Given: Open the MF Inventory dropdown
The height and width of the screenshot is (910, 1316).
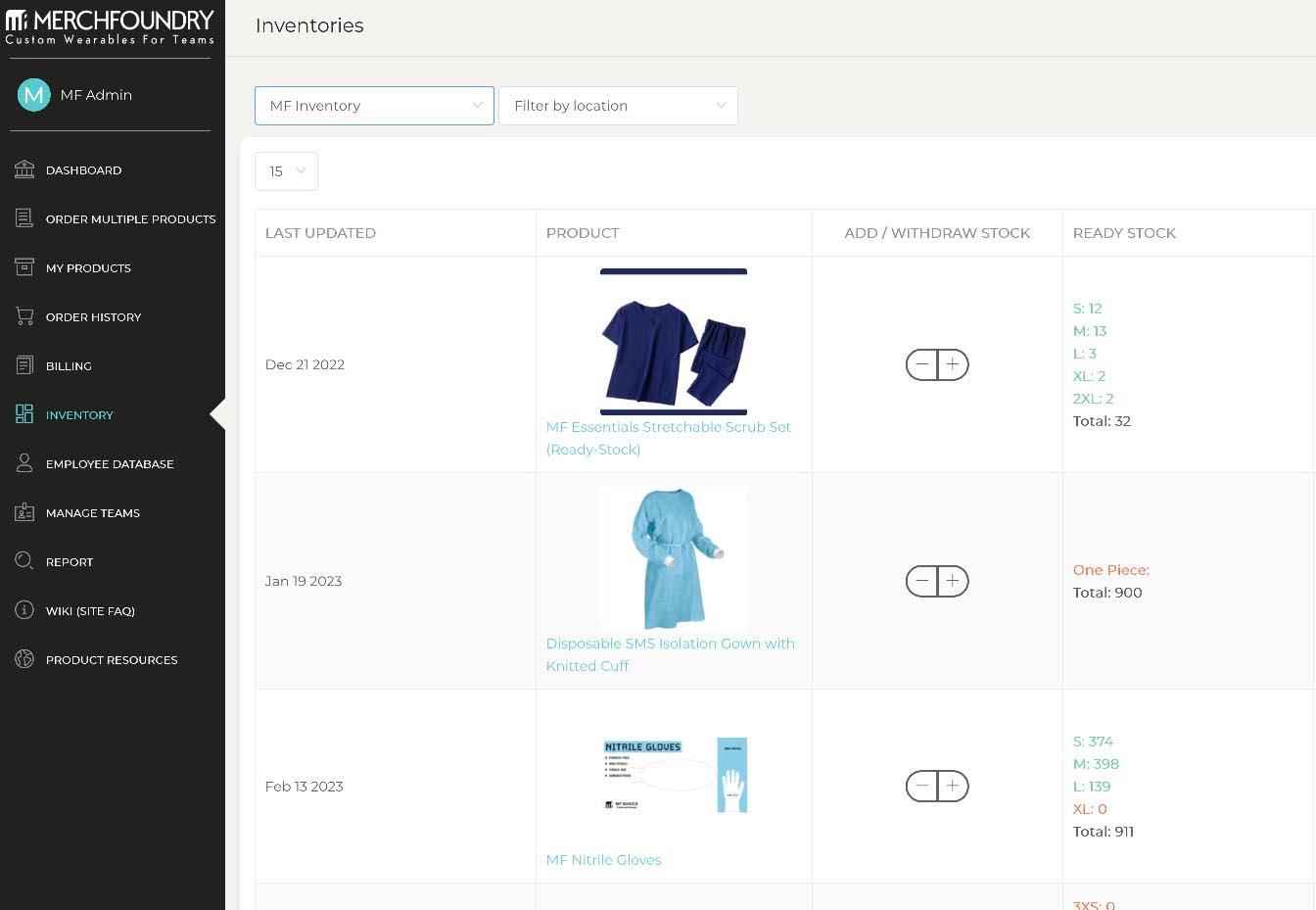Looking at the screenshot, I should pyautogui.click(x=374, y=106).
